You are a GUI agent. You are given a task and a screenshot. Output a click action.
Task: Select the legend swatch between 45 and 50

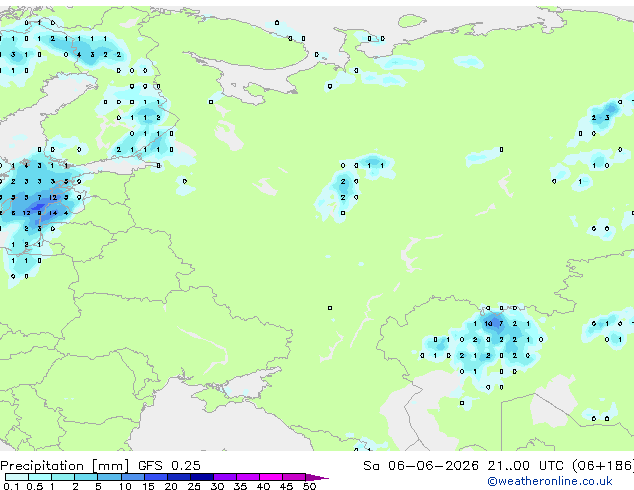[294, 477]
